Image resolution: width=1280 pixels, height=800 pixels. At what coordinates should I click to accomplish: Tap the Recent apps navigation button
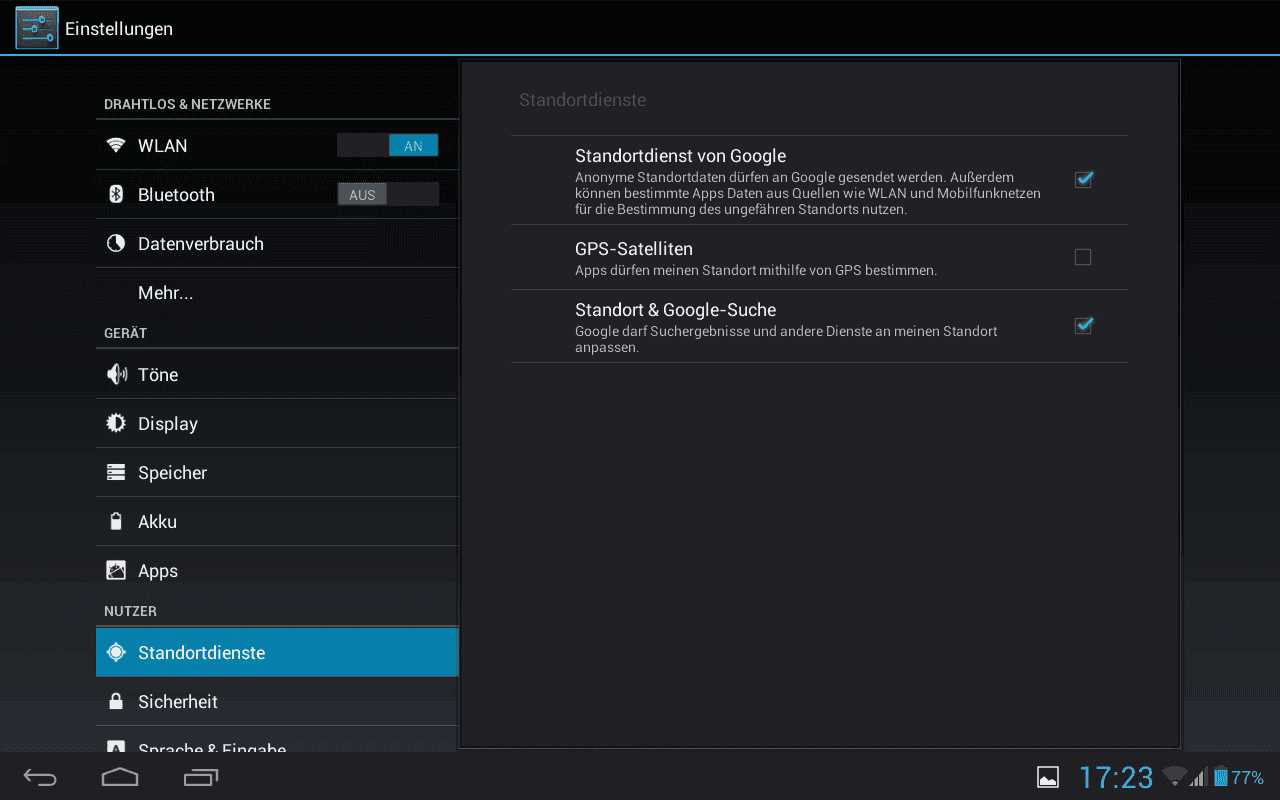click(x=201, y=777)
